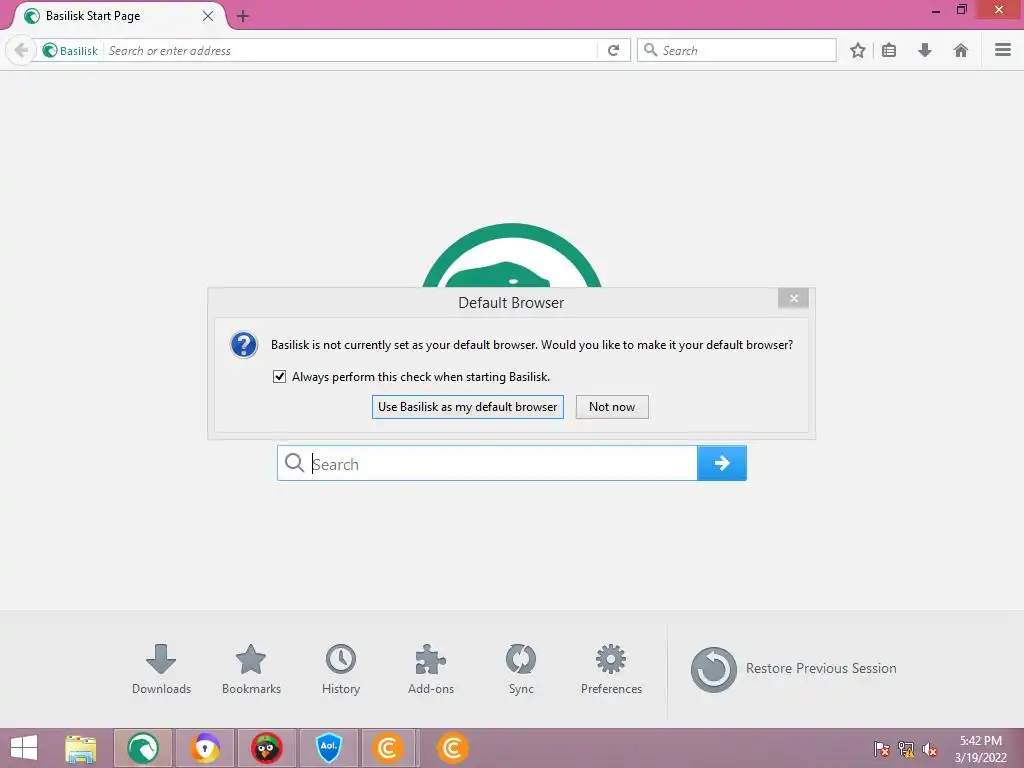Click the first orange C taskbar icon

click(388, 748)
